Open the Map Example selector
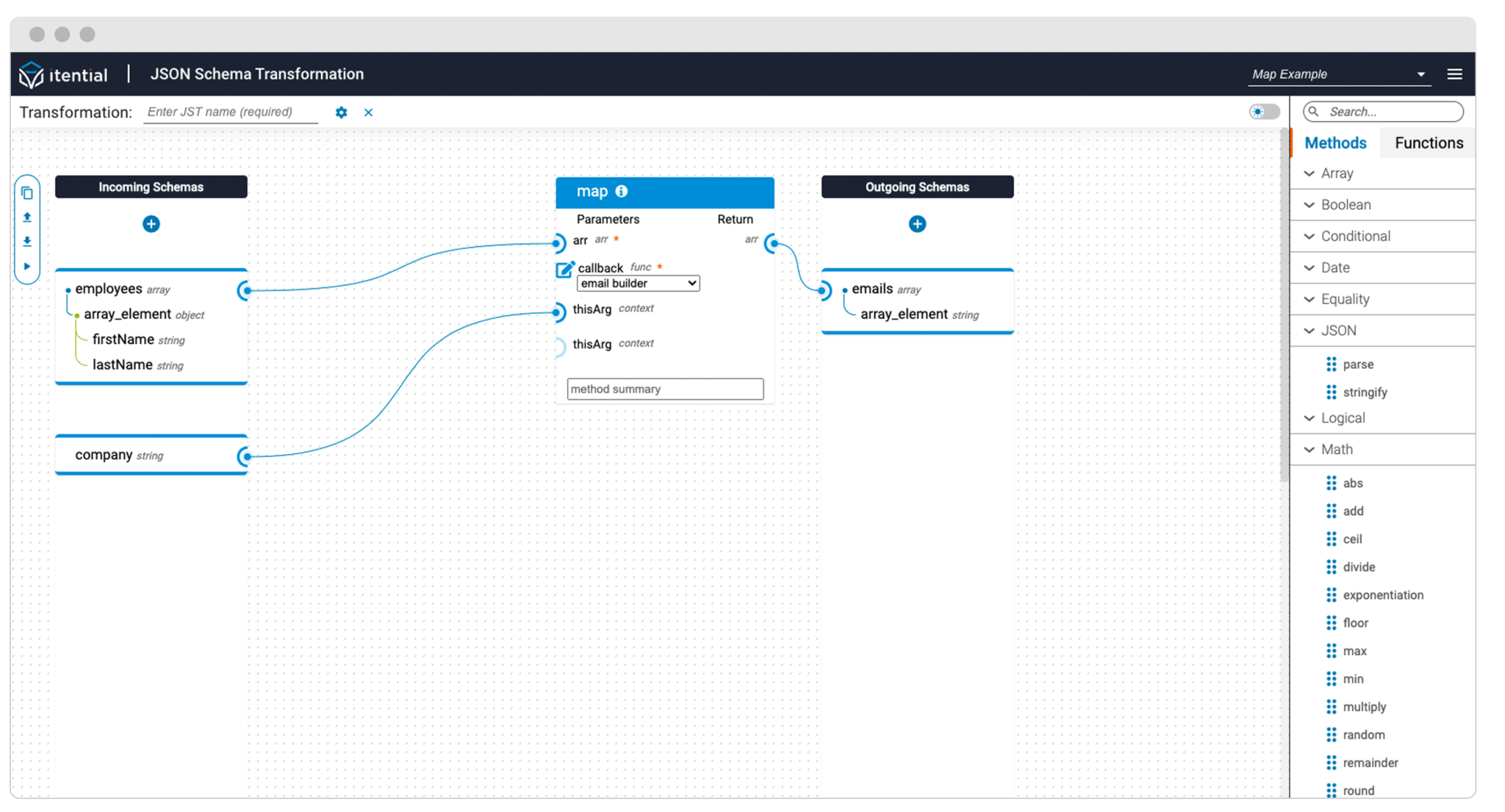This screenshot has height=812, width=1505. click(x=1340, y=73)
